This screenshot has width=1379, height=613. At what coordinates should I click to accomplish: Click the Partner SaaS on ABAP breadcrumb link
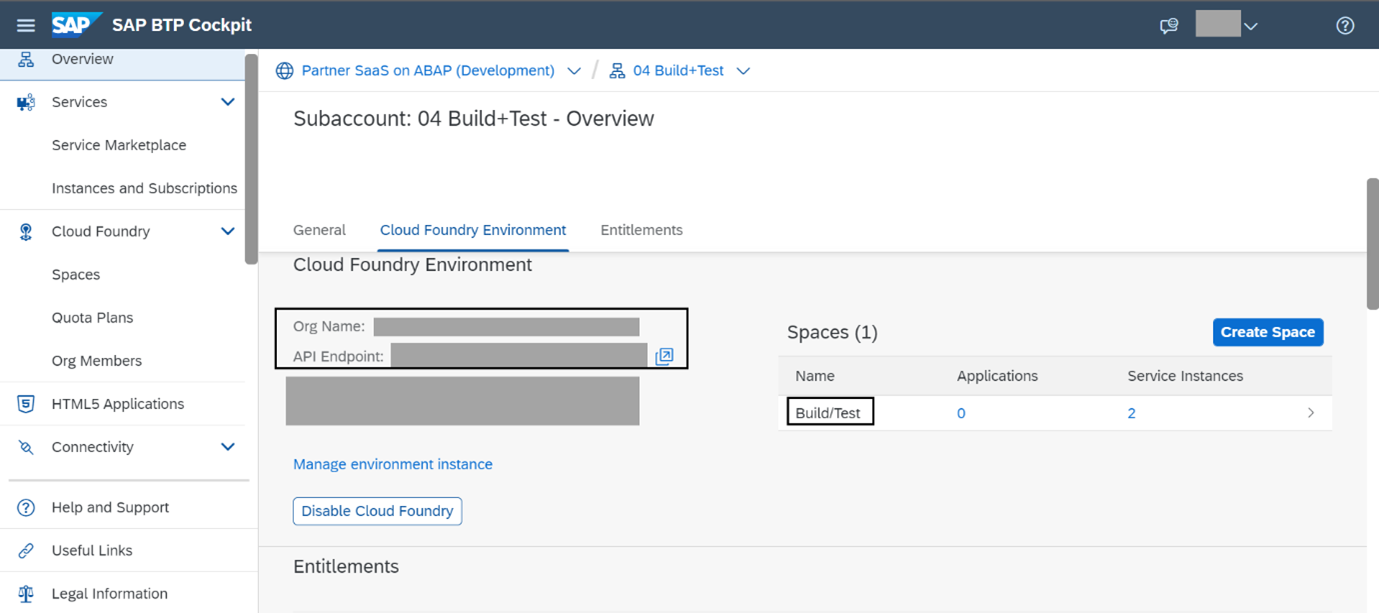428,71
